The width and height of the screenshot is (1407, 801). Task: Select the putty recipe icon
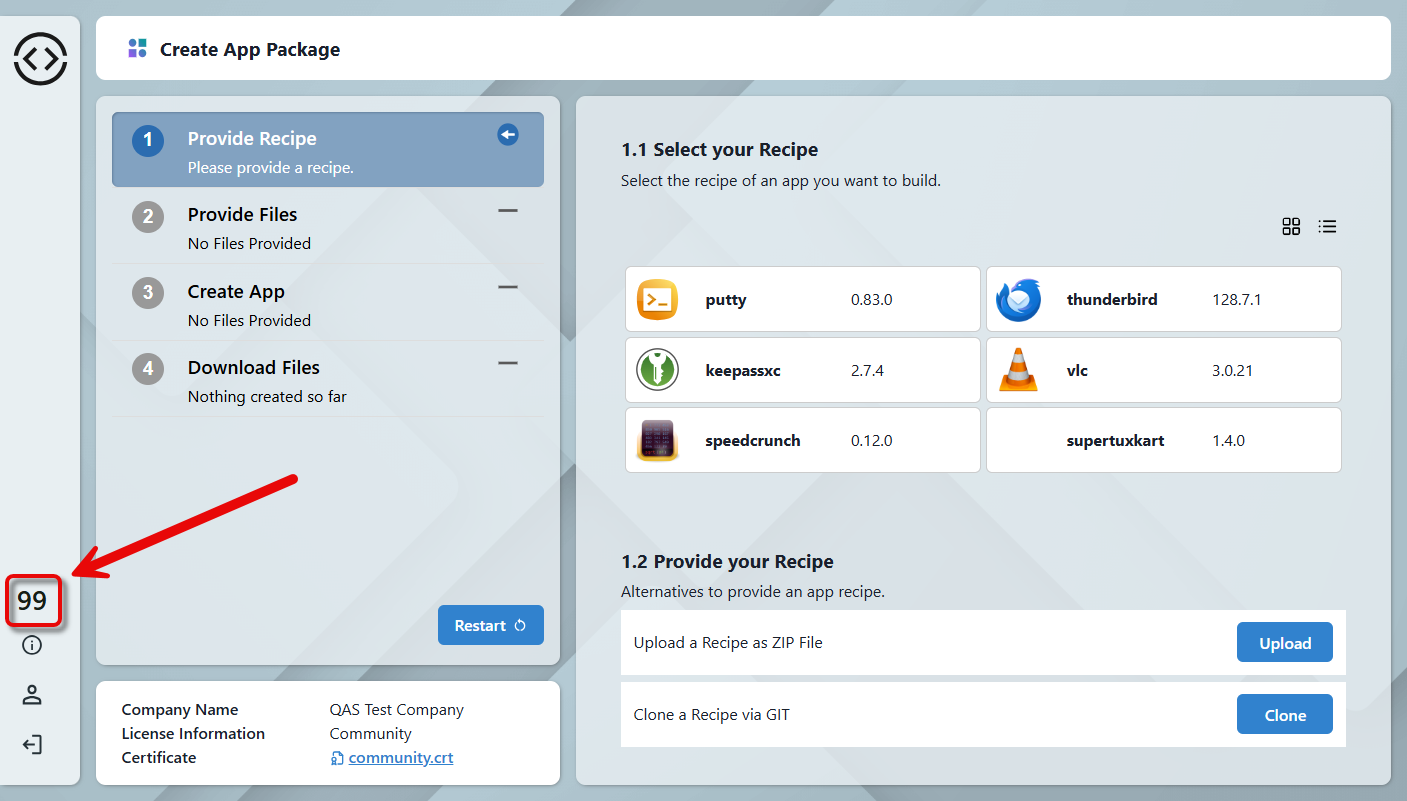pos(658,300)
